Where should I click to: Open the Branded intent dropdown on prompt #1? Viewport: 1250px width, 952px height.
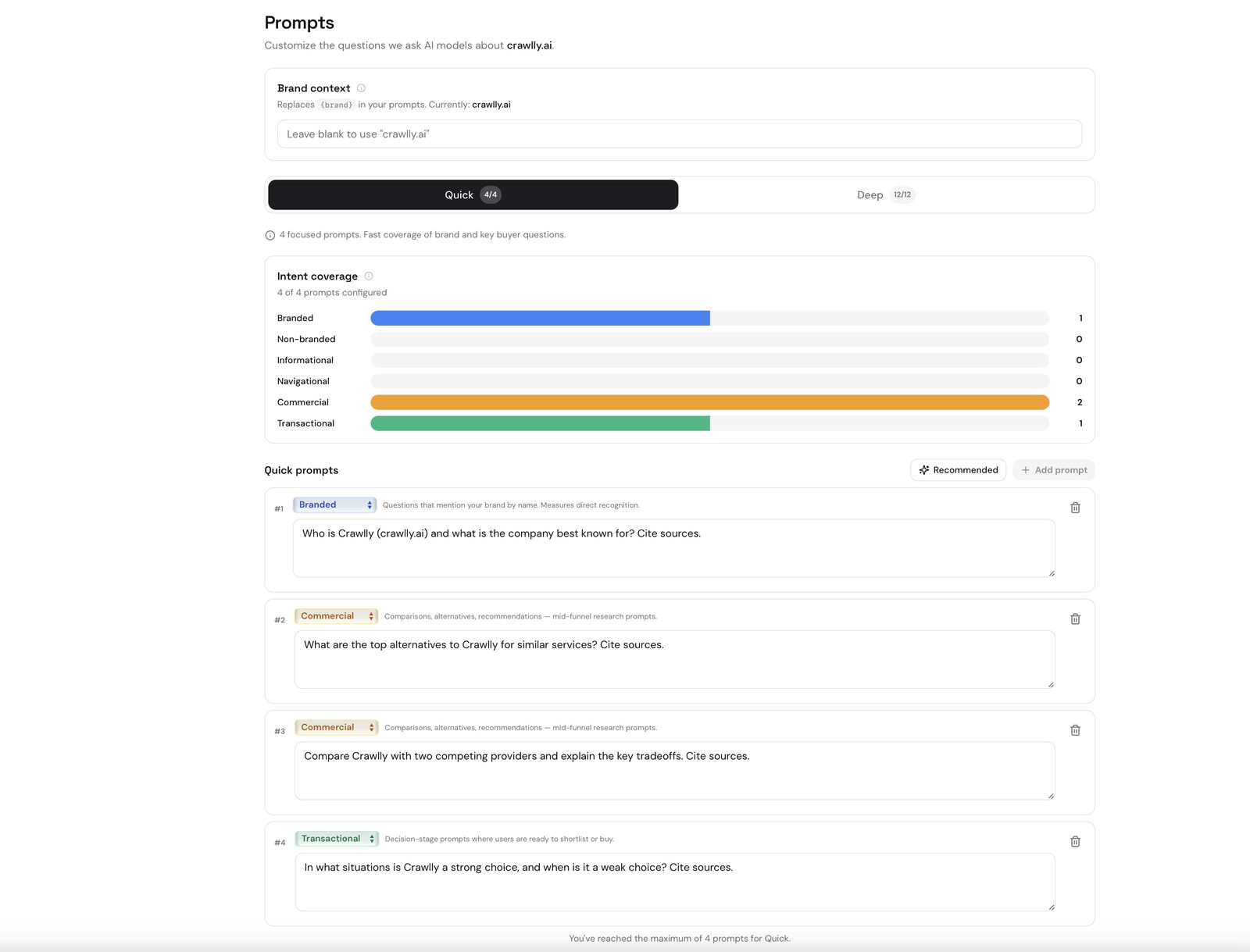click(x=334, y=505)
